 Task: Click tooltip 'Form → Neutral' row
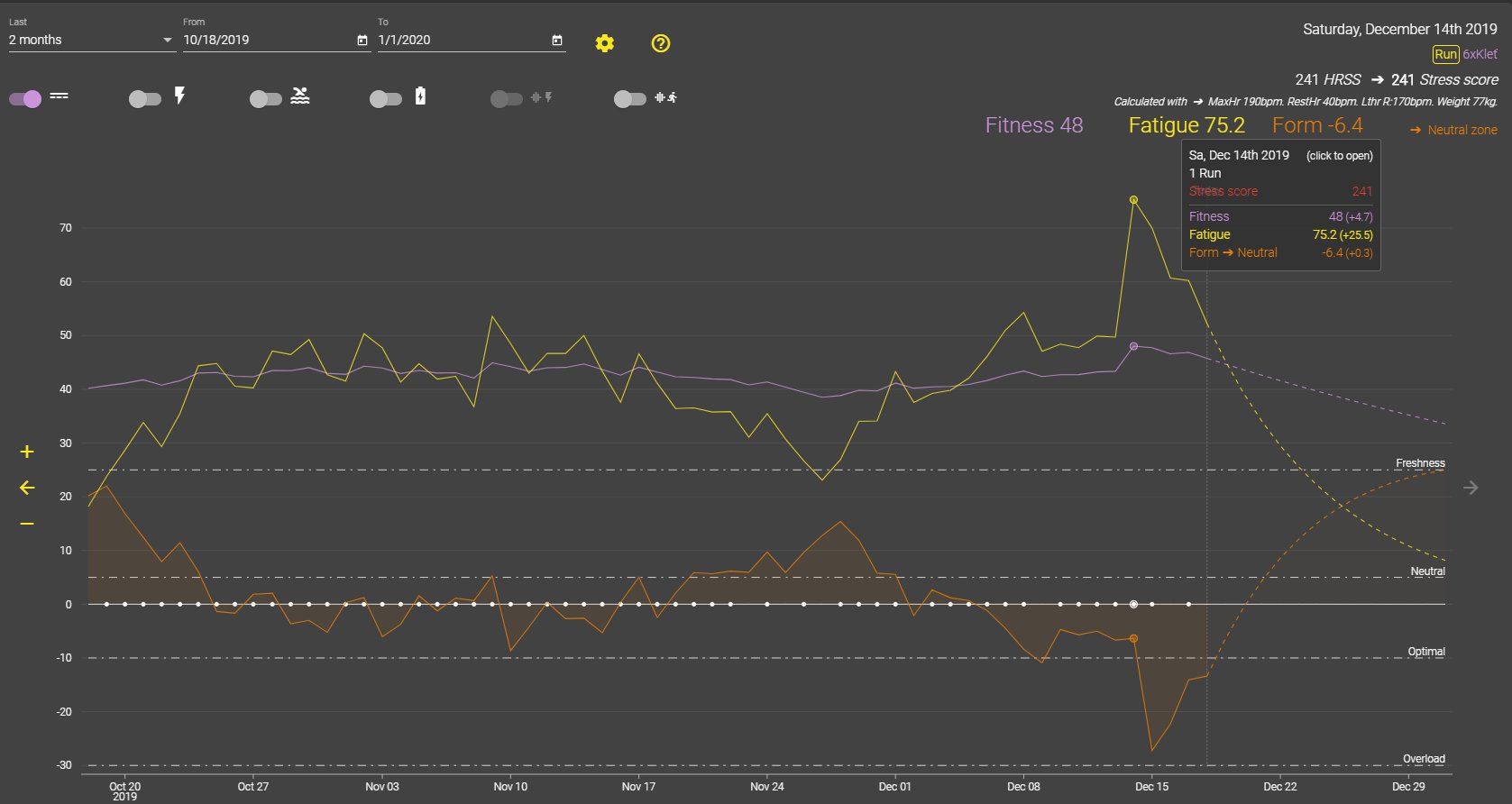tap(1280, 252)
